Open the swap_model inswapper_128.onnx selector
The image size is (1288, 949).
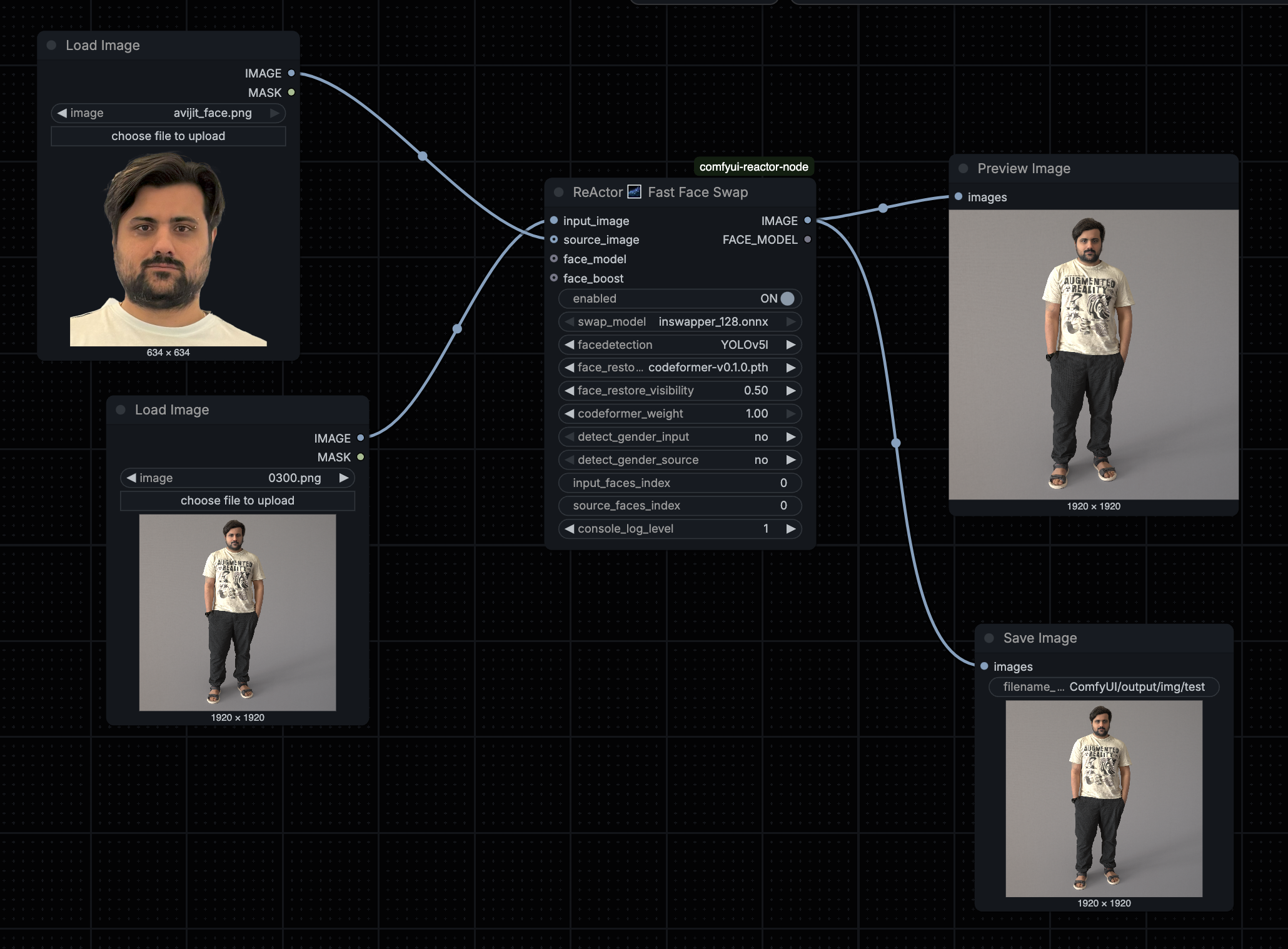(680, 322)
